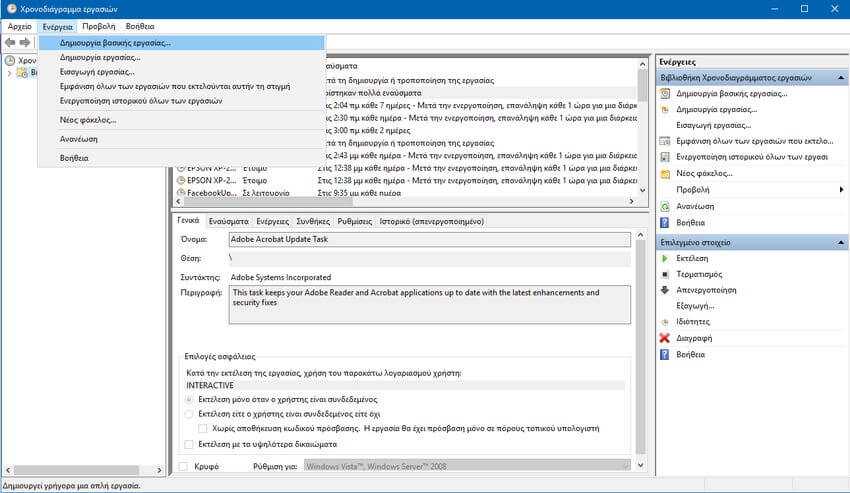Click the Απενεργοποίηση down-arrow icon
Screen dimensions: 850x493
(665, 290)
